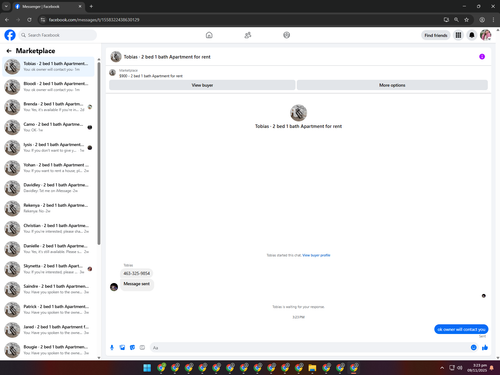Screen dimensions: 500x375
Task: Focus the Search Facebook field
Action: click(x=58, y=35)
